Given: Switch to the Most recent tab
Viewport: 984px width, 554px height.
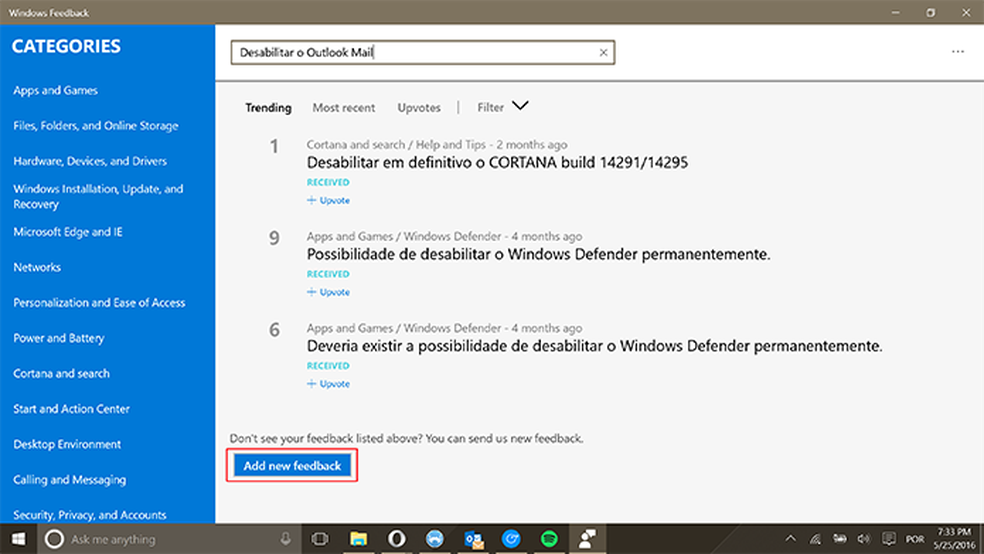Looking at the screenshot, I should (343, 108).
